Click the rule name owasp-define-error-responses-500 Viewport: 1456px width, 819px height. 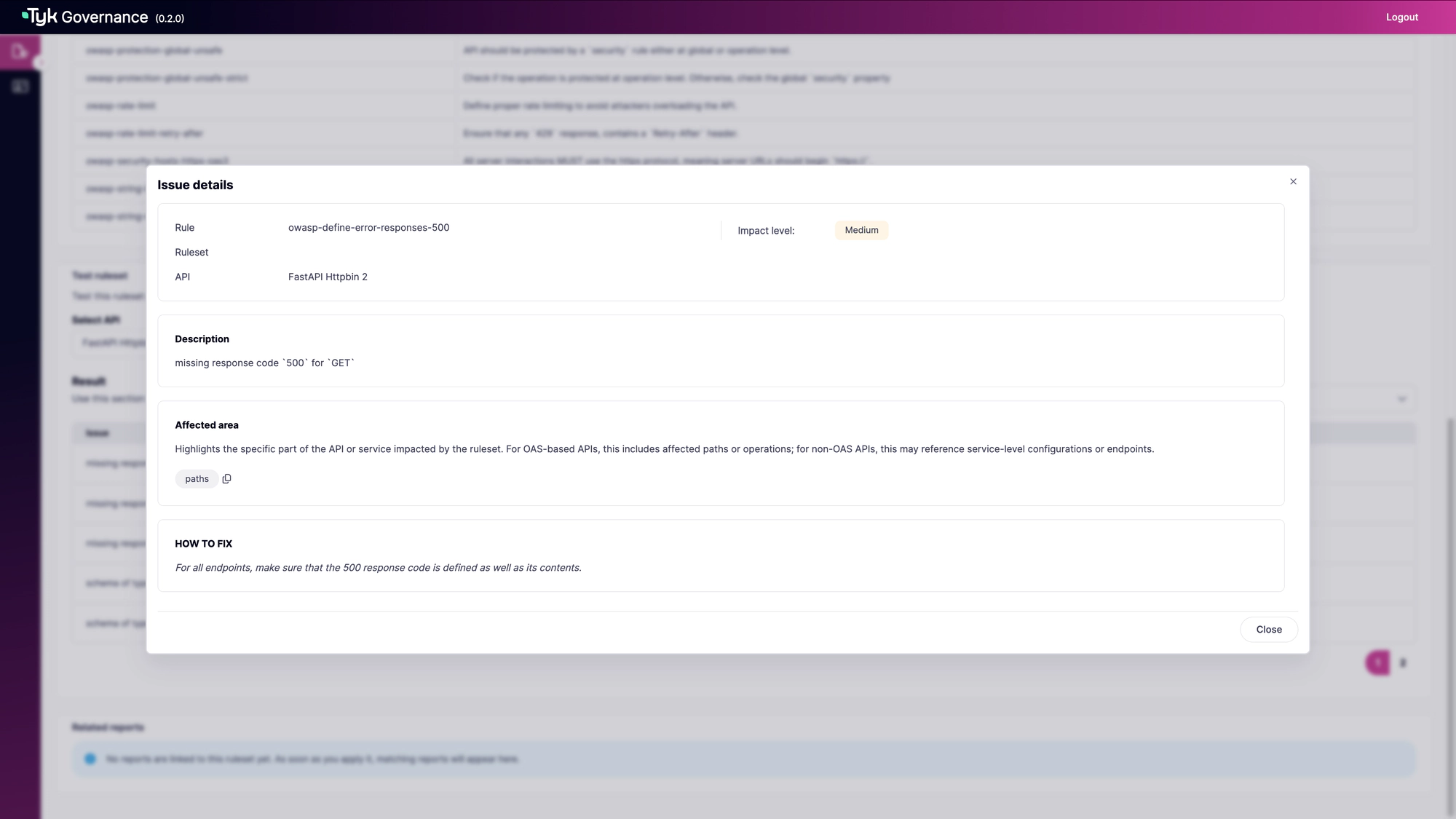[368, 228]
